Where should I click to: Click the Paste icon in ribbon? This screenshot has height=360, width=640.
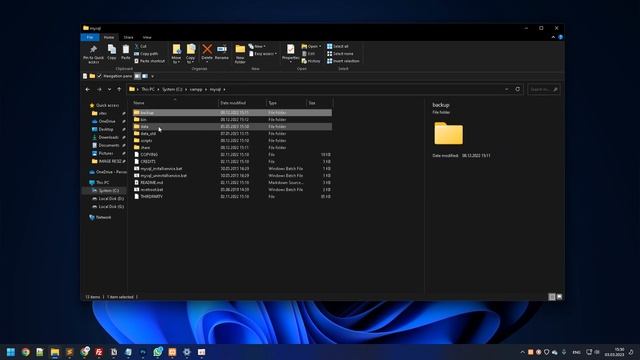[x=126, y=49]
